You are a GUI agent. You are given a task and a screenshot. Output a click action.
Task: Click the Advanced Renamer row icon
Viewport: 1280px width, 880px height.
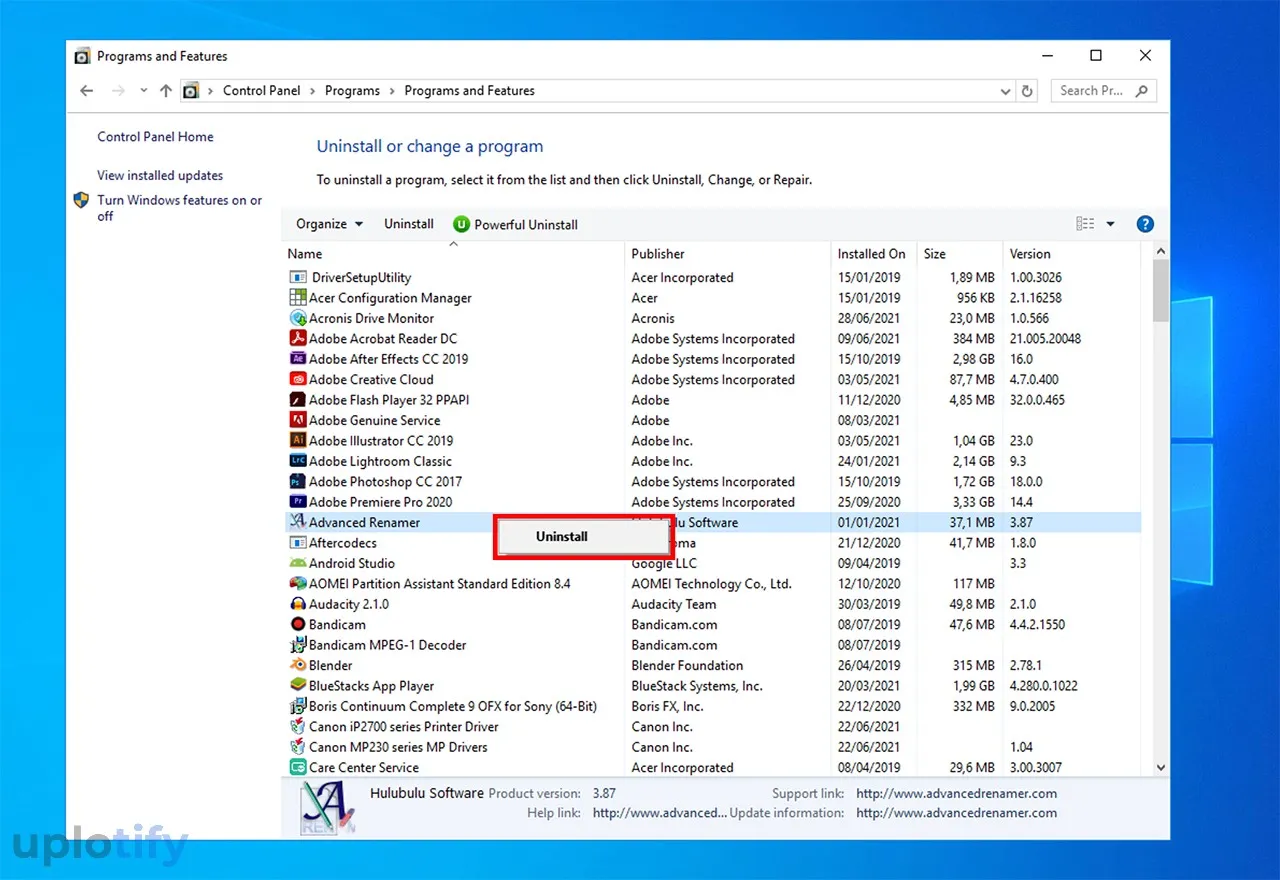pos(297,522)
